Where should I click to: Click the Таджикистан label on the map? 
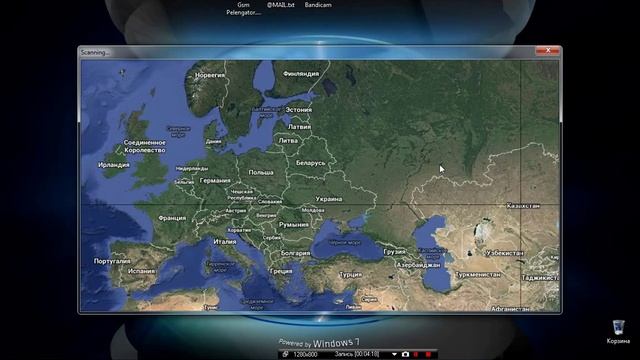pyautogui.click(x=540, y=278)
